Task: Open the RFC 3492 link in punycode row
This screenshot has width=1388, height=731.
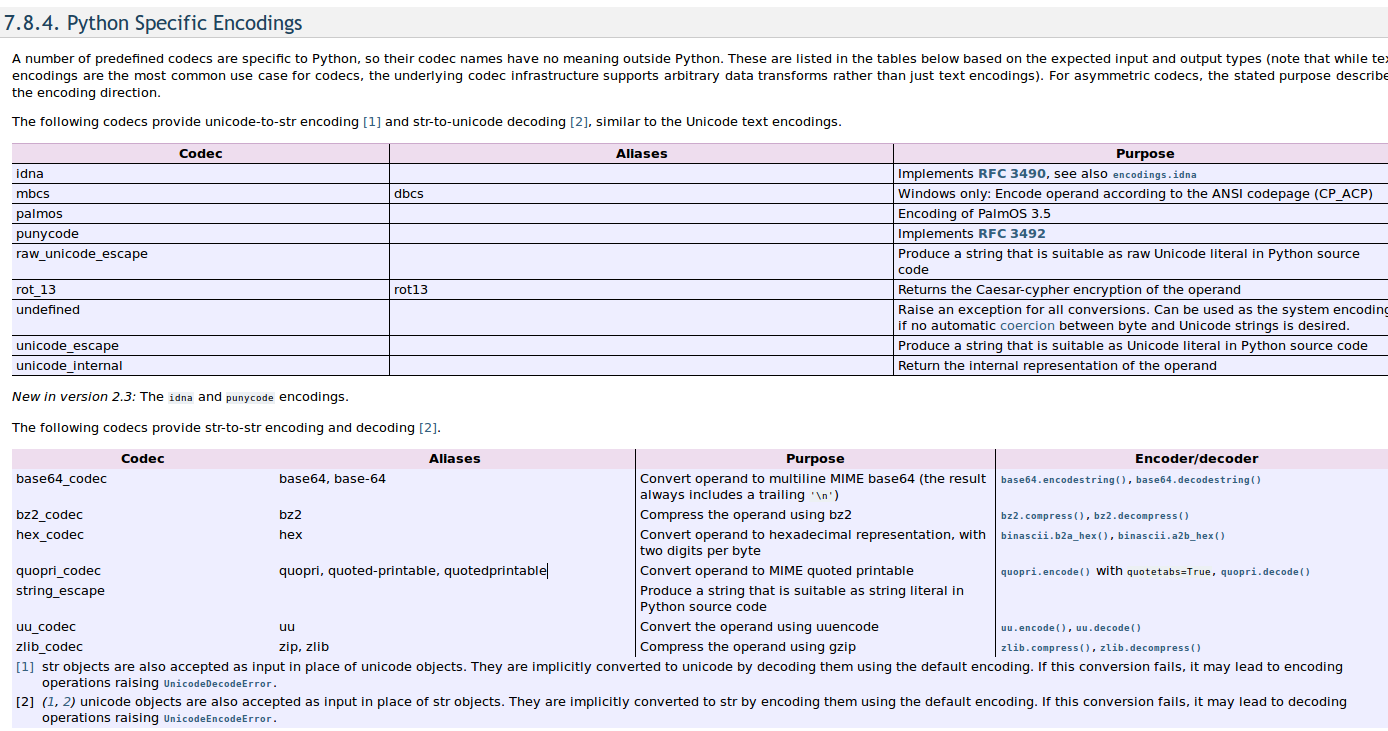Action: pos(1012,234)
